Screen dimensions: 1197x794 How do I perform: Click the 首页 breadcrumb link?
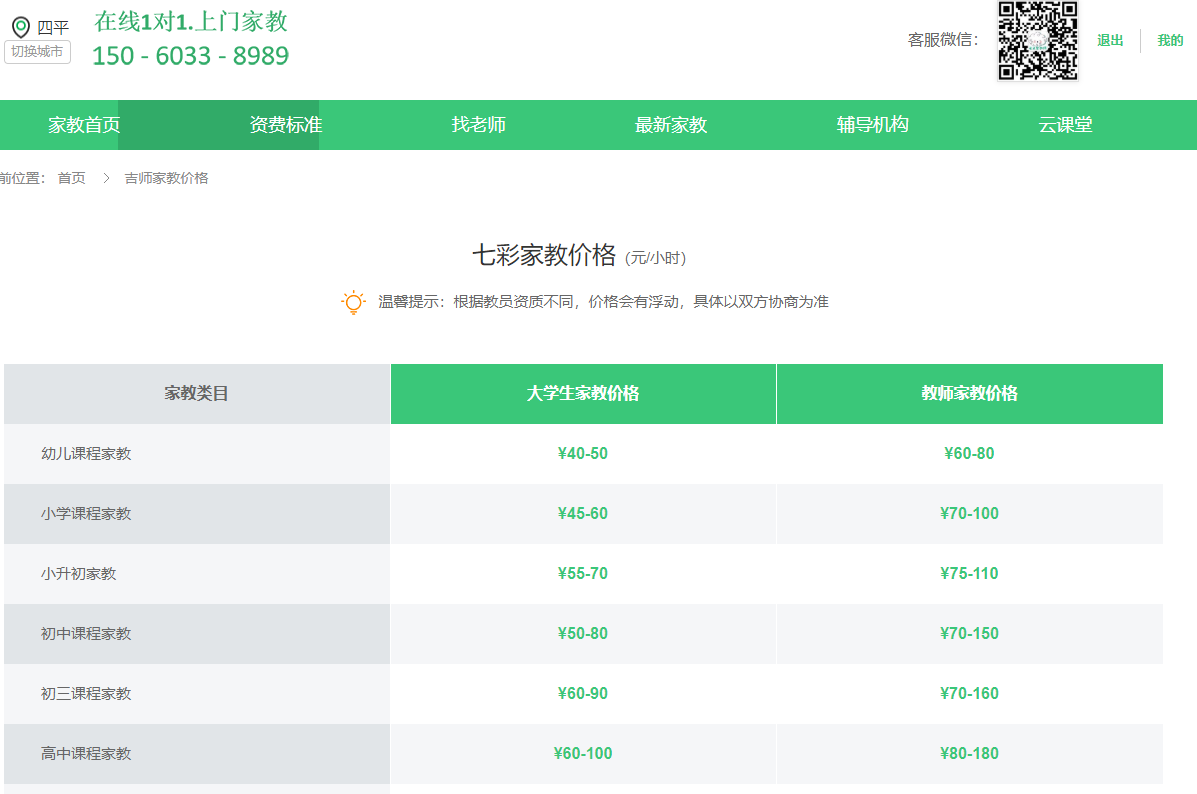[x=72, y=178]
